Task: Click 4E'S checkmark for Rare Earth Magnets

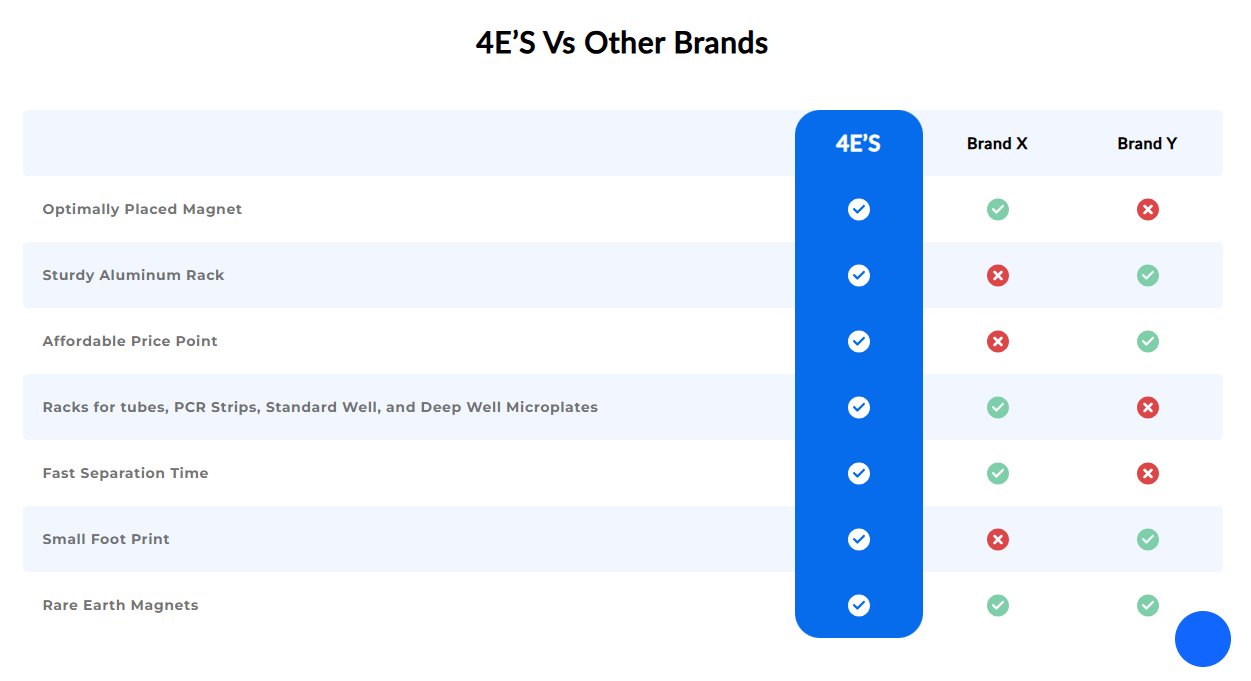Action: [859, 605]
